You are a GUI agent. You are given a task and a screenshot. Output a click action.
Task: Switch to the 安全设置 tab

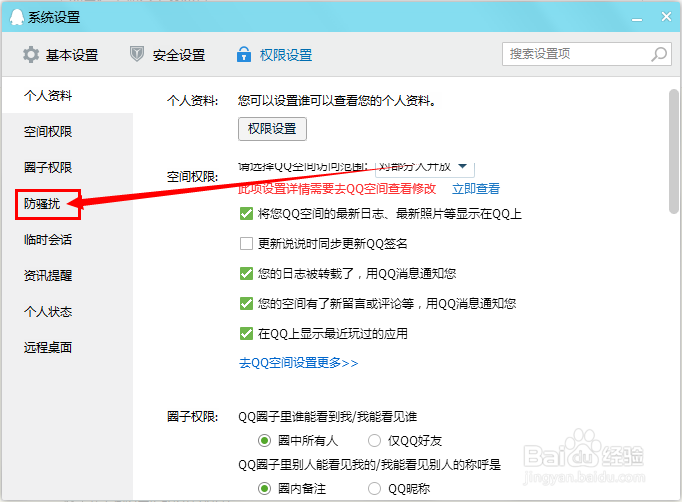(167, 55)
